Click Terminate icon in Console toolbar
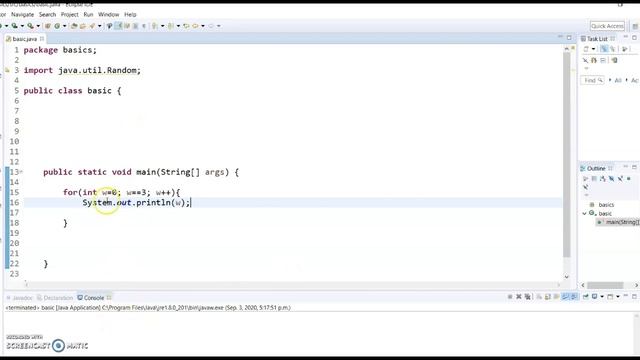The width and height of the screenshot is (640, 360). 510,297
